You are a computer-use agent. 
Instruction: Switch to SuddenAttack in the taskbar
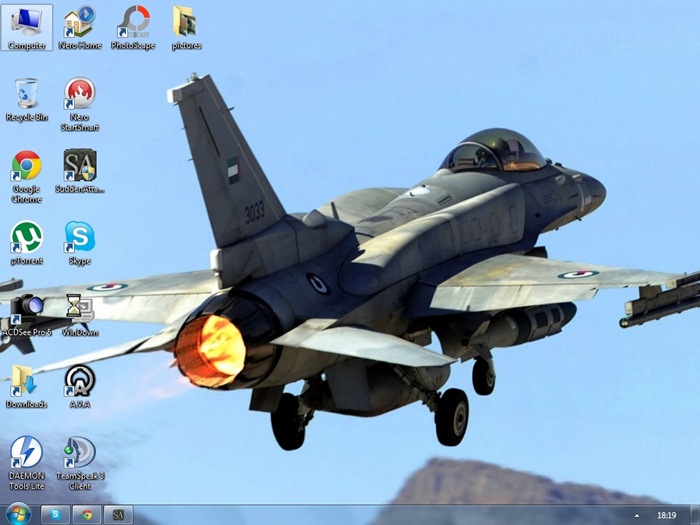(118, 515)
